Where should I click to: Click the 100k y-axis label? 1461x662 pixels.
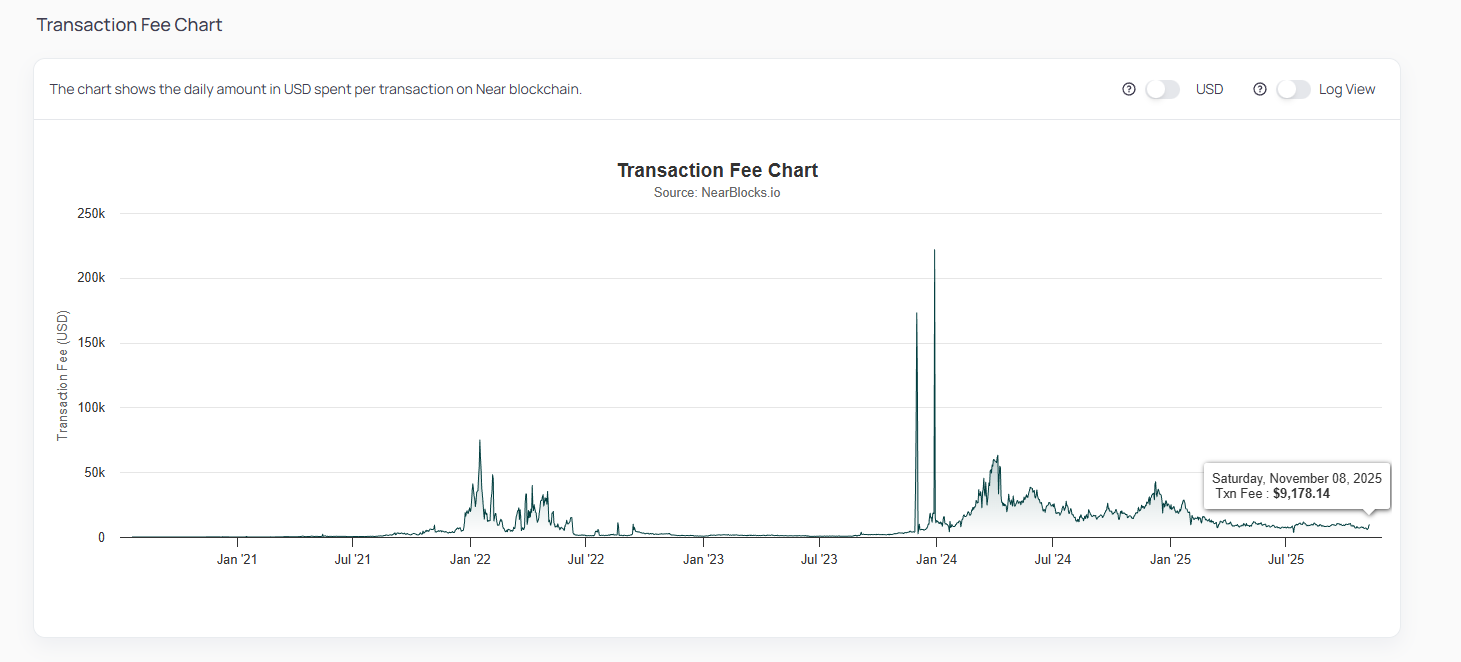(x=91, y=408)
